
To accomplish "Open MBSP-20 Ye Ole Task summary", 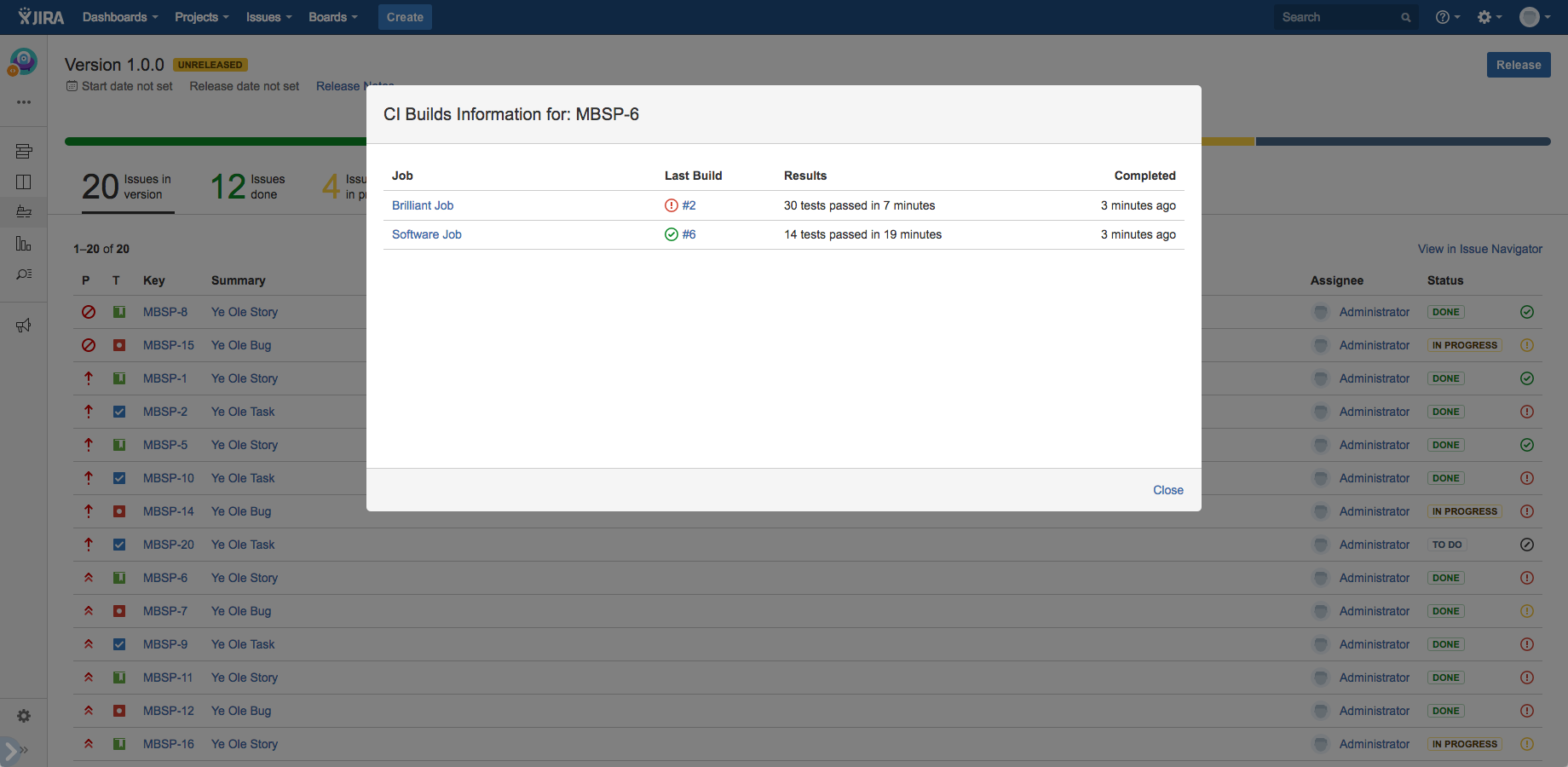I will (x=243, y=545).
